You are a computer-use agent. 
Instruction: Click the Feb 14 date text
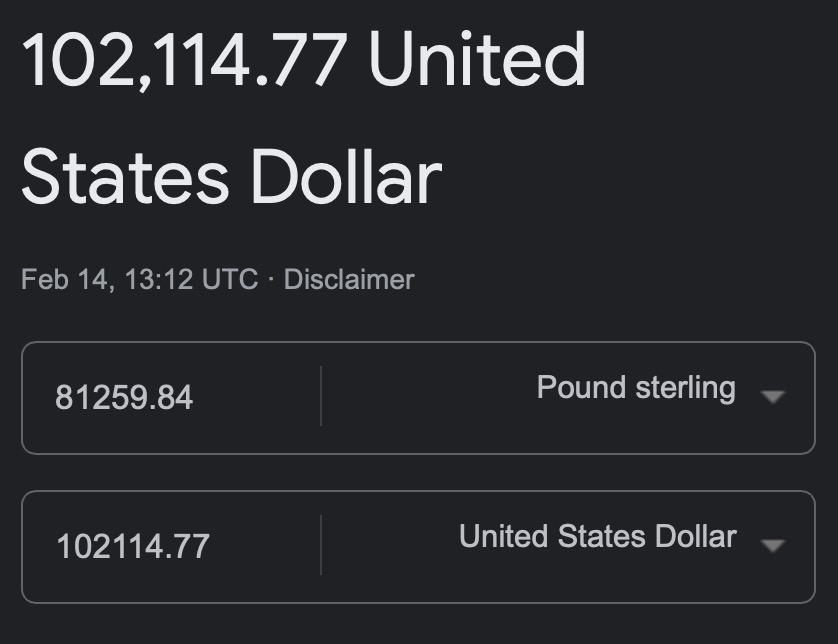pos(65,279)
